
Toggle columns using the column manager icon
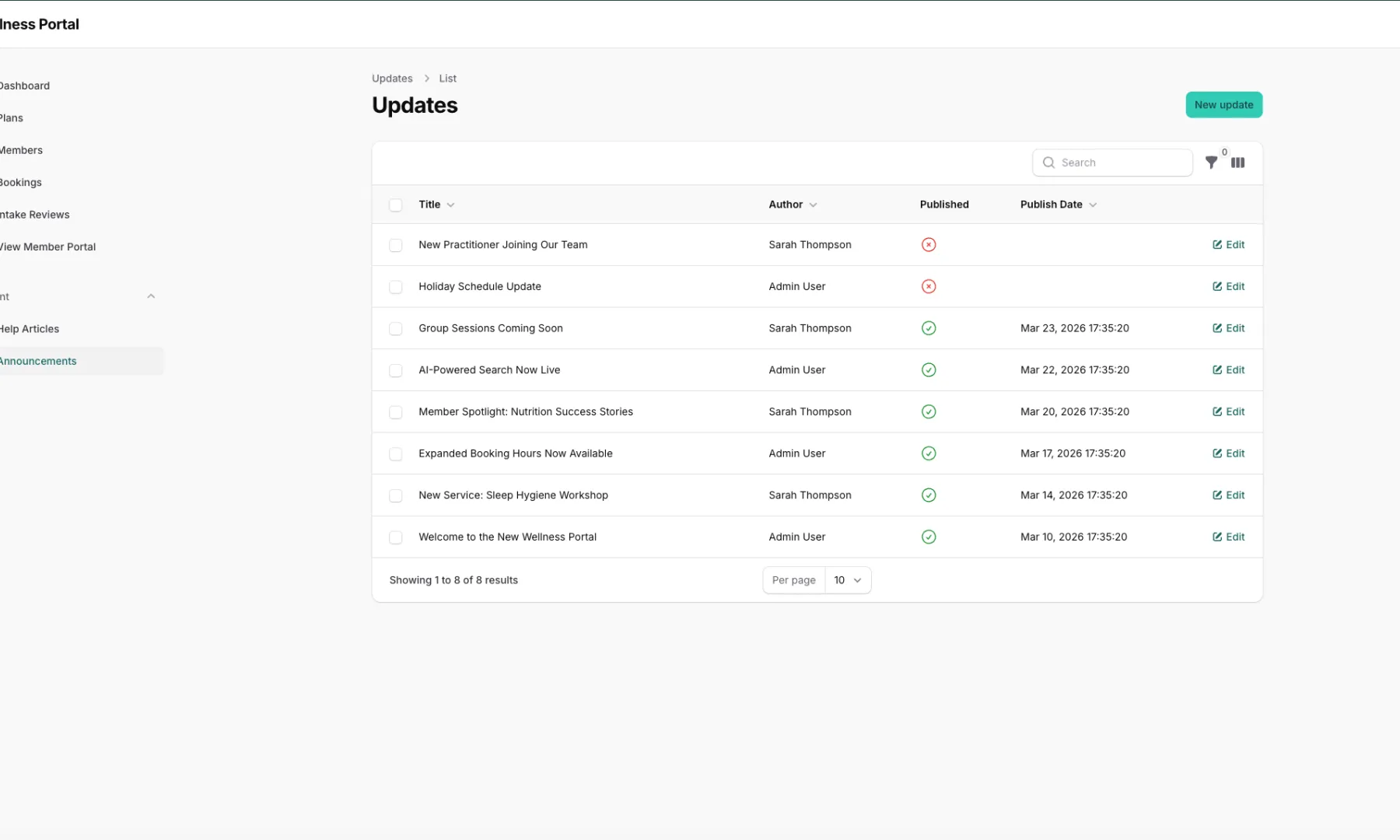(1237, 163)
